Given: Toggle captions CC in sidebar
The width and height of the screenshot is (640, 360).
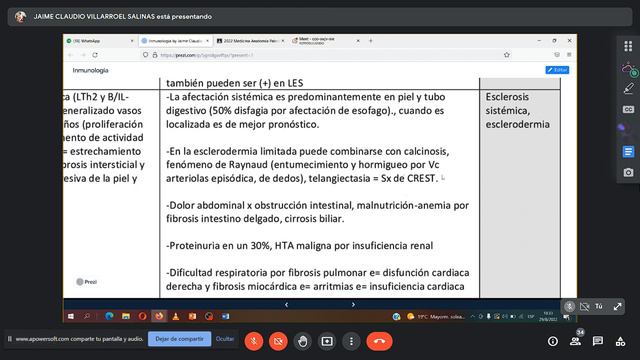Looking at the screenshot, I should click(628, 109).
